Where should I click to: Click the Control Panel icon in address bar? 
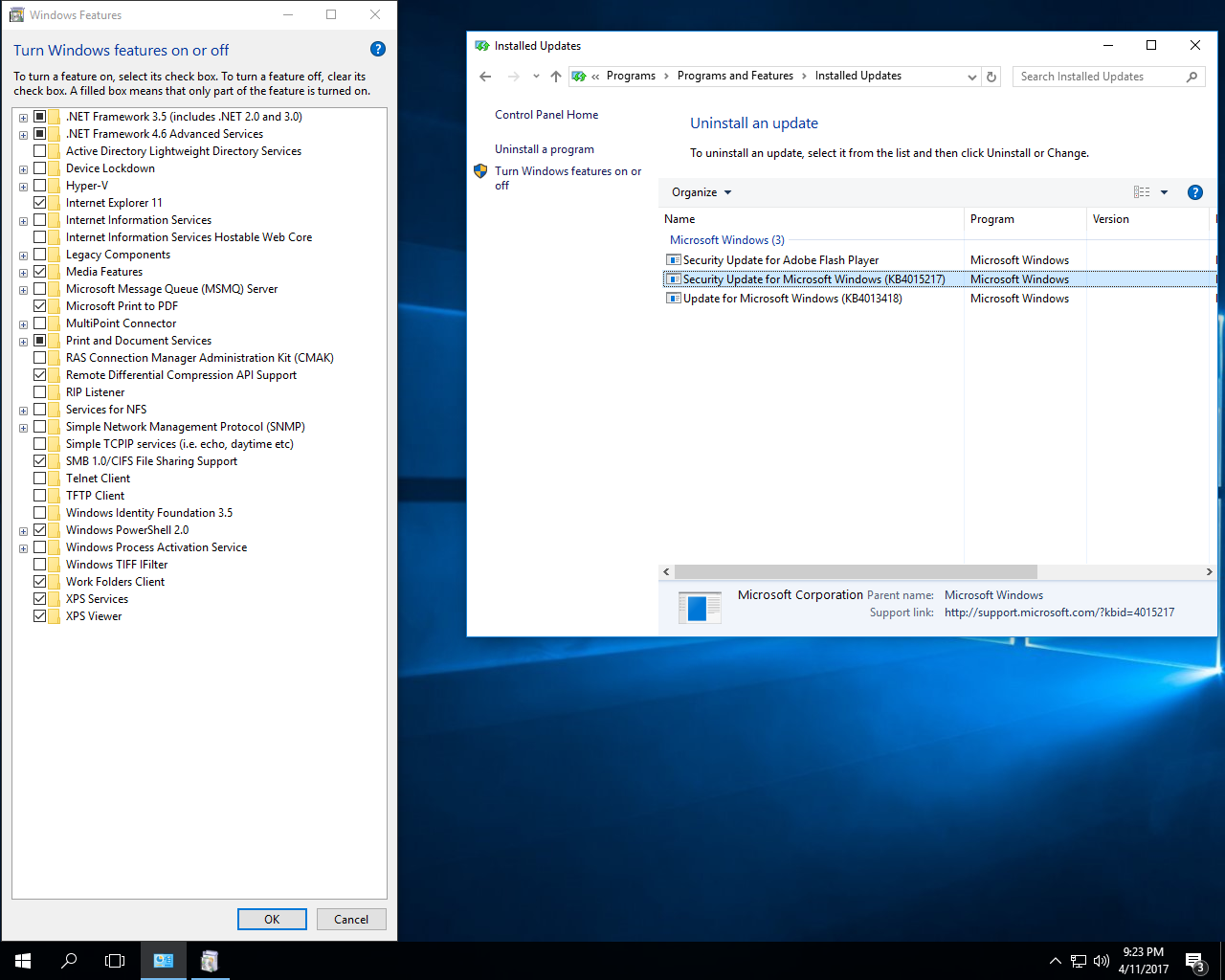[x=578, y=77]
